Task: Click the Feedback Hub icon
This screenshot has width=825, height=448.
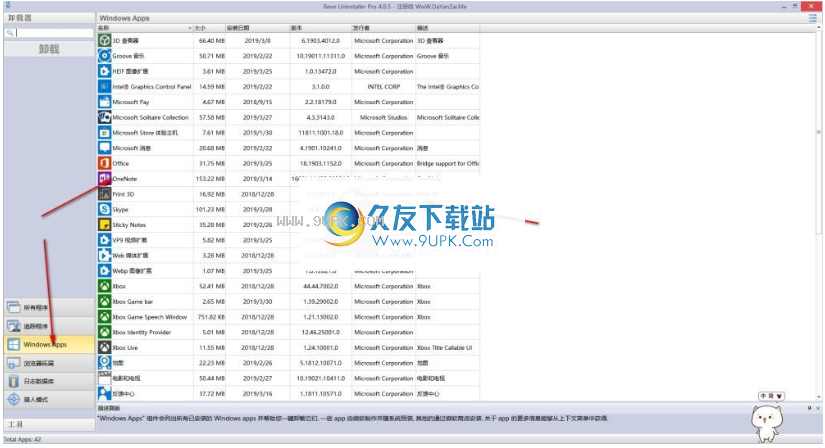Action: coord(105,393)
